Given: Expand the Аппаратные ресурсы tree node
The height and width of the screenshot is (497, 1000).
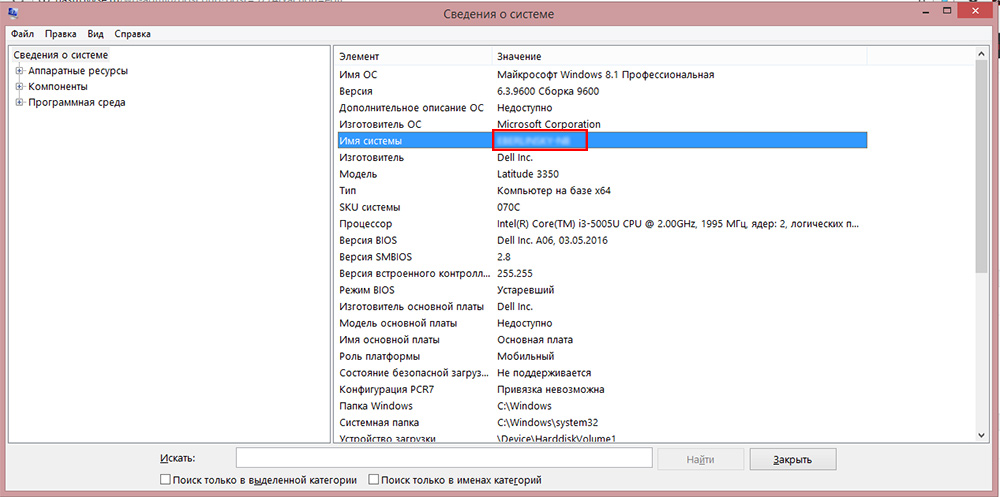Looking at the screenshot, I should point(19,71).
